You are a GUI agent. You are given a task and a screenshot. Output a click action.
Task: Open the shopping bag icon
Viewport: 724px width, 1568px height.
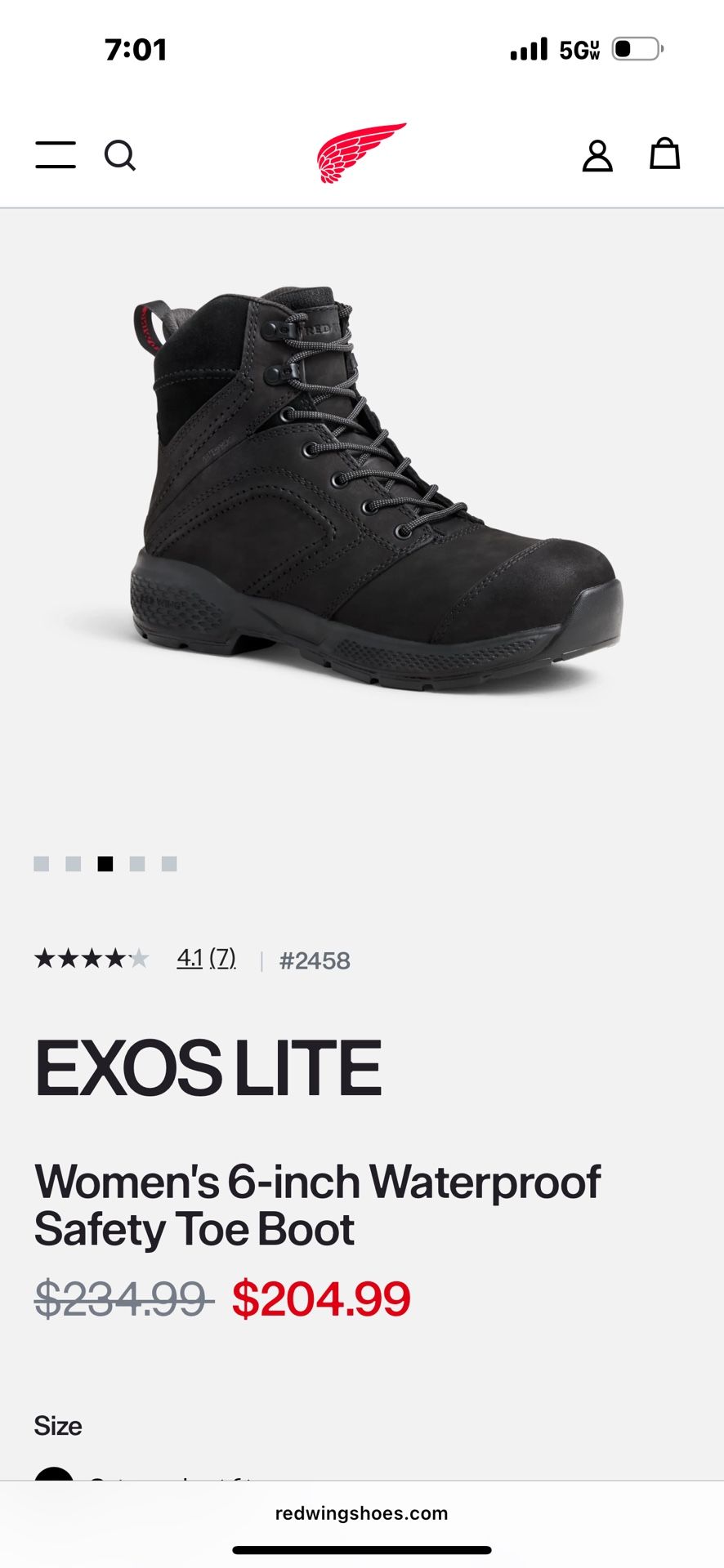coord(664,154)
